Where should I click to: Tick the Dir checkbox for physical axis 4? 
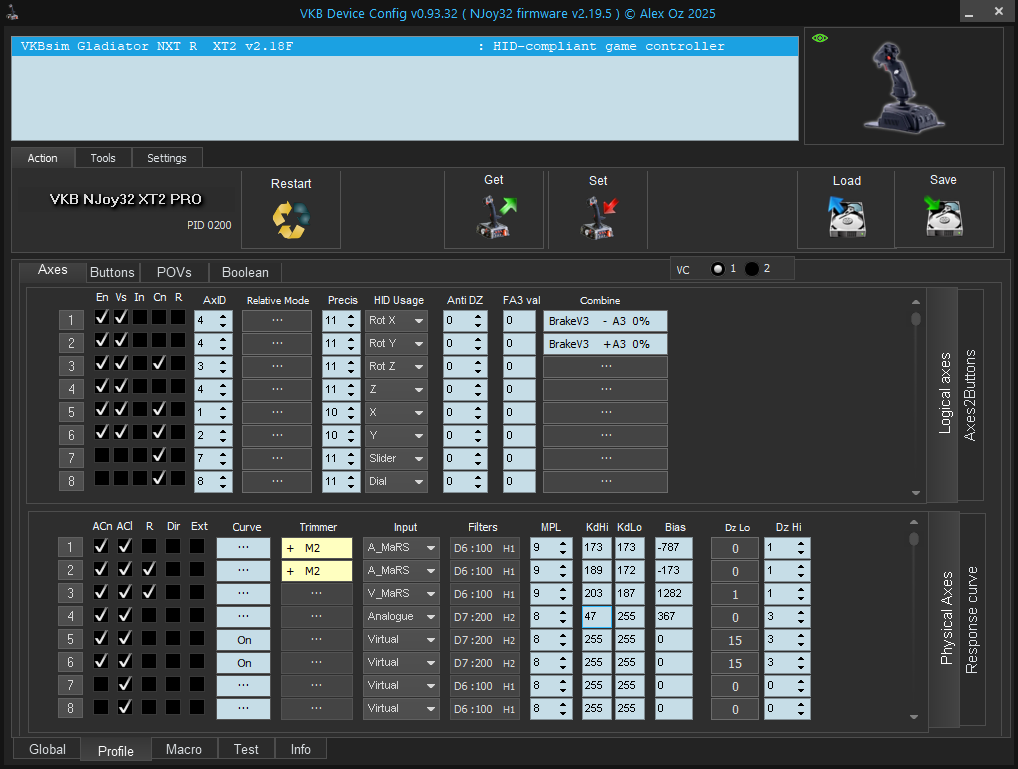point(173,615)
